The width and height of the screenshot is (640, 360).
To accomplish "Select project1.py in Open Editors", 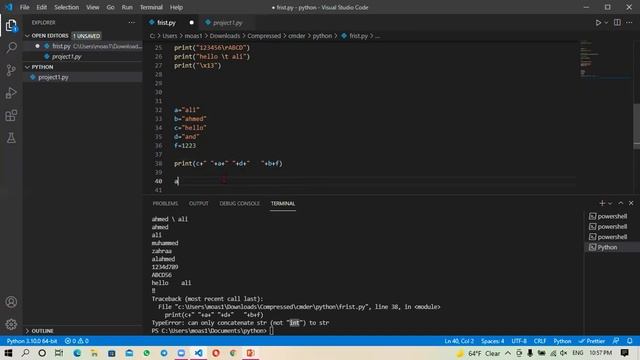I will [83, 56].
